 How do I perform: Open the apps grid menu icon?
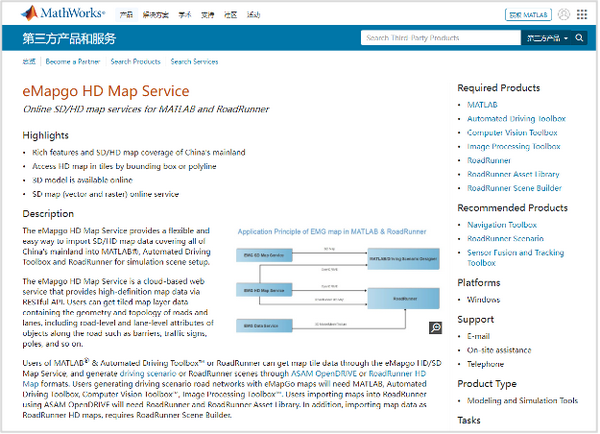[x=583, y=15]
